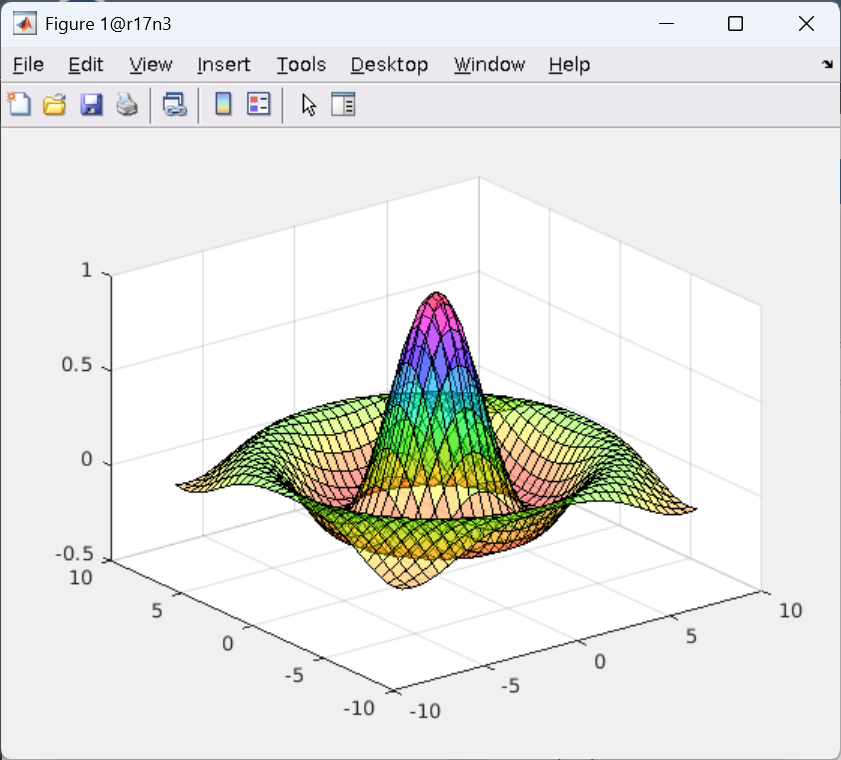
Task: Click the New Figure toolbar icon
Action: point(18,104)
